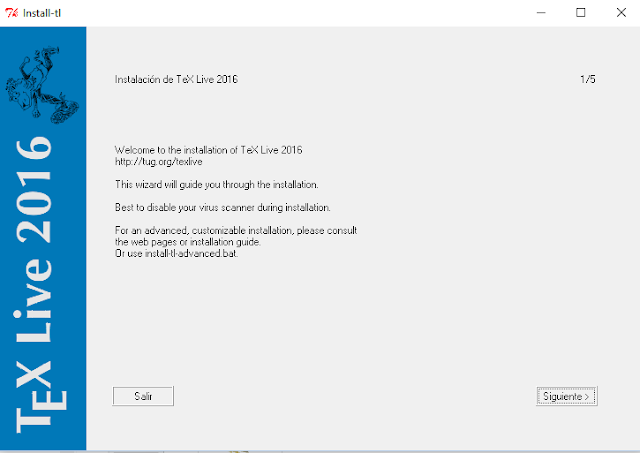Maximize the Install-tl window
Image resolution: width=640 pixels, height=453 pixels.
click(580, 13)
